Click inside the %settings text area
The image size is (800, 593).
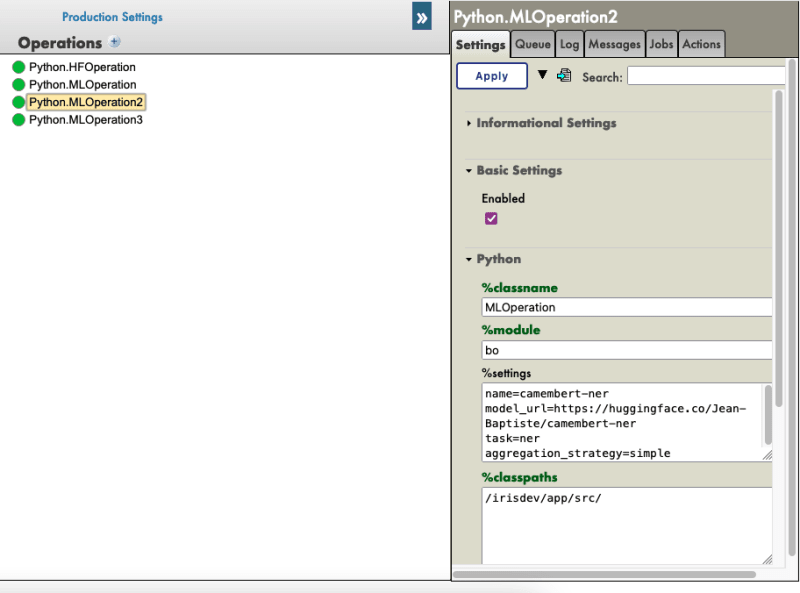point(621,423)
